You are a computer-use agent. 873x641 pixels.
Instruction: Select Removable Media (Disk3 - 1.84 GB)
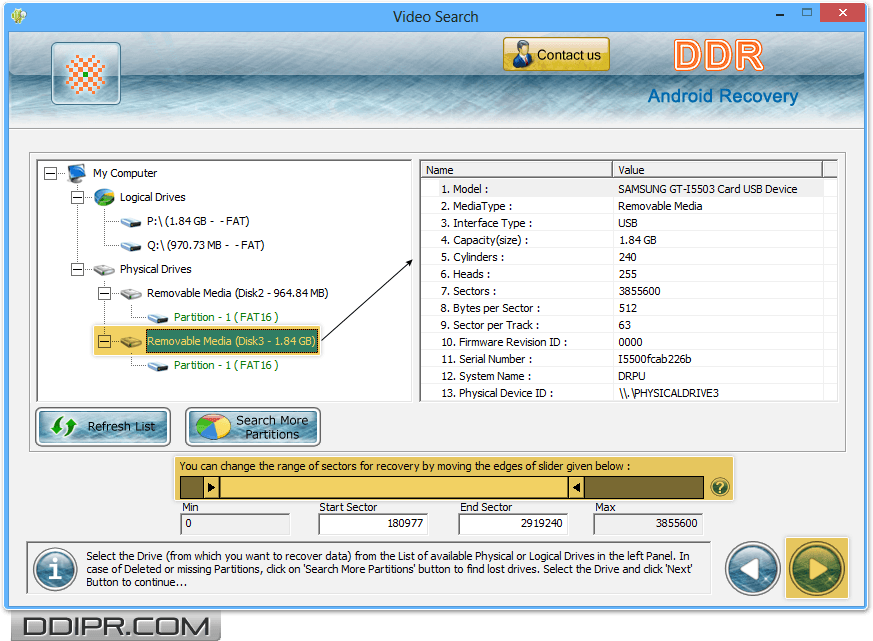pyautogui.click(x=232, y=341)
